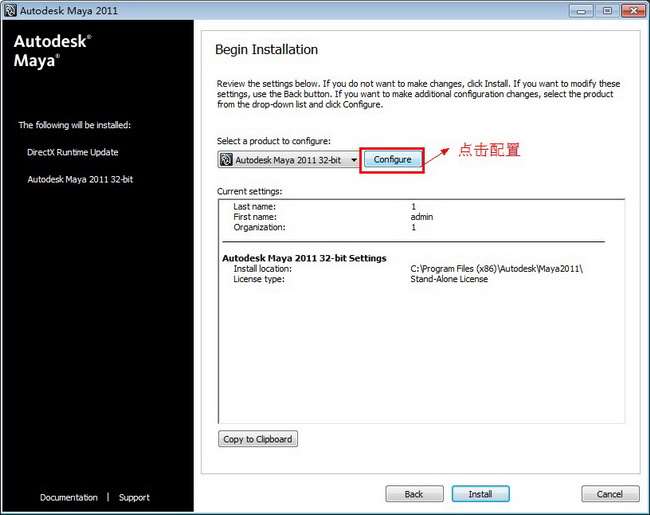Click 'The following will be installed:' text
The image size is (650, 515).
75,125
